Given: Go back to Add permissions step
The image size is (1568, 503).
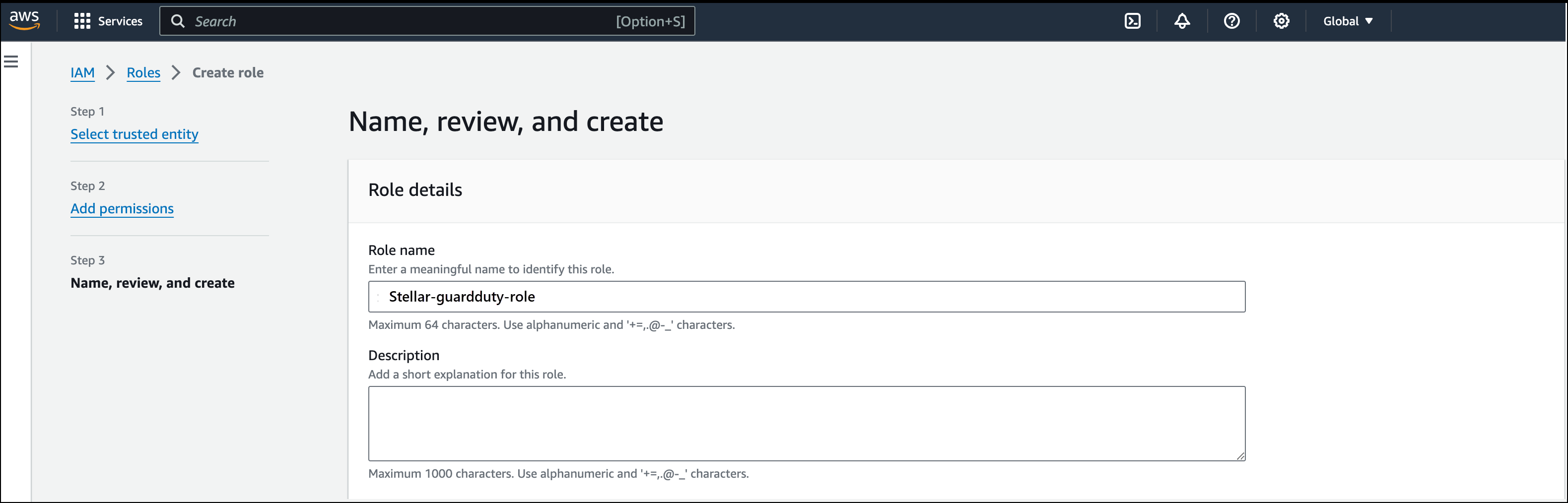Looking at the screenshot, I should pyautogui.click(x=122, y=209).
